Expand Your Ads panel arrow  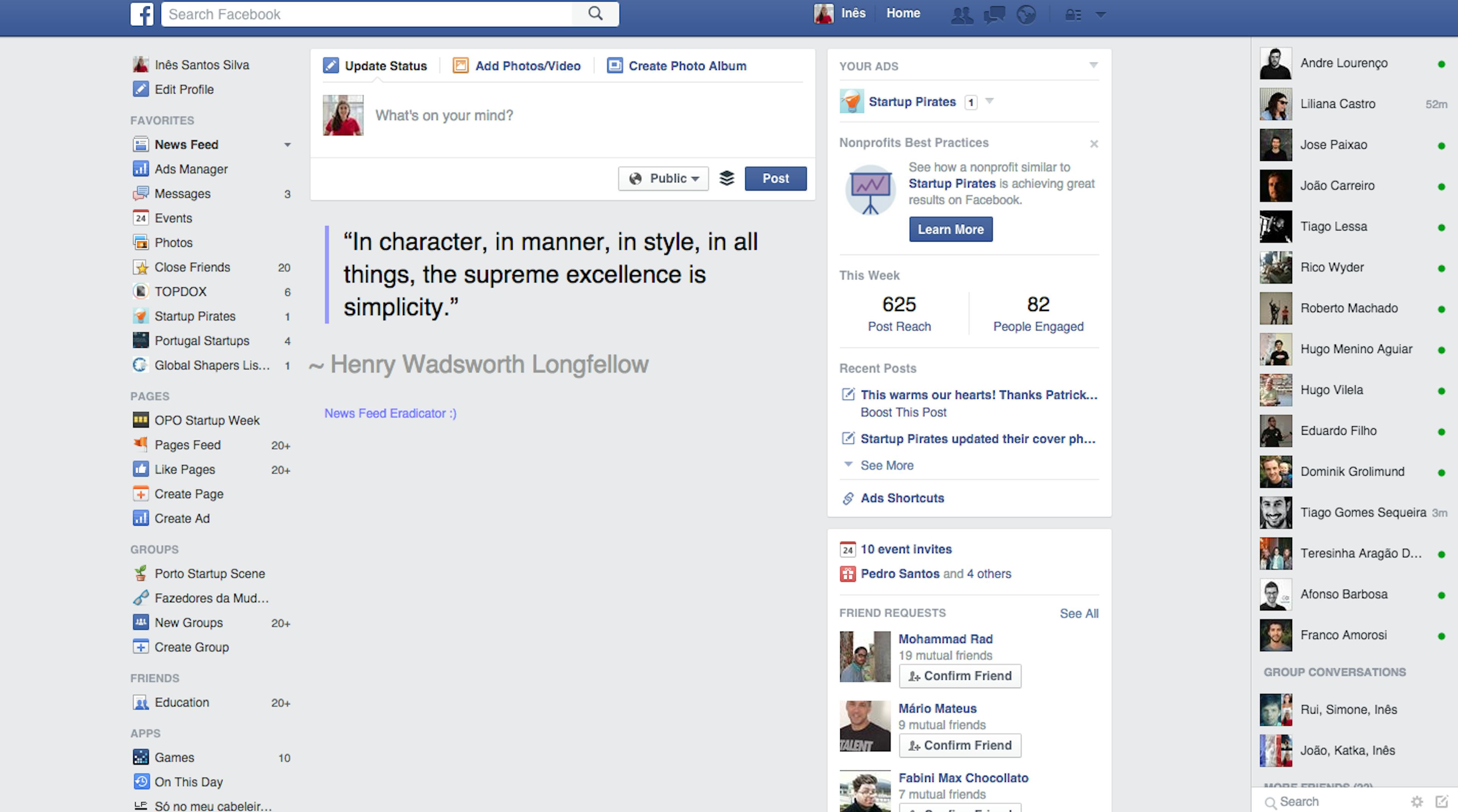click(x=1093, y=65)
